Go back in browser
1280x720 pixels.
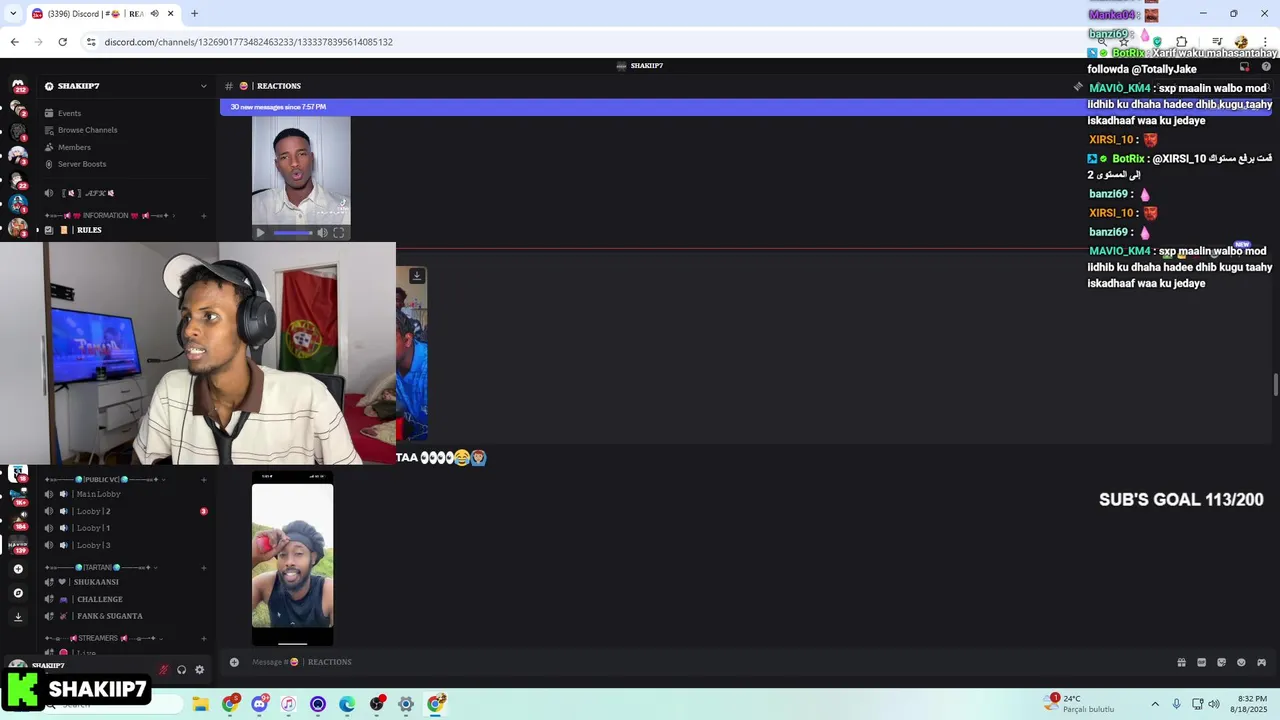pos(14,42)
